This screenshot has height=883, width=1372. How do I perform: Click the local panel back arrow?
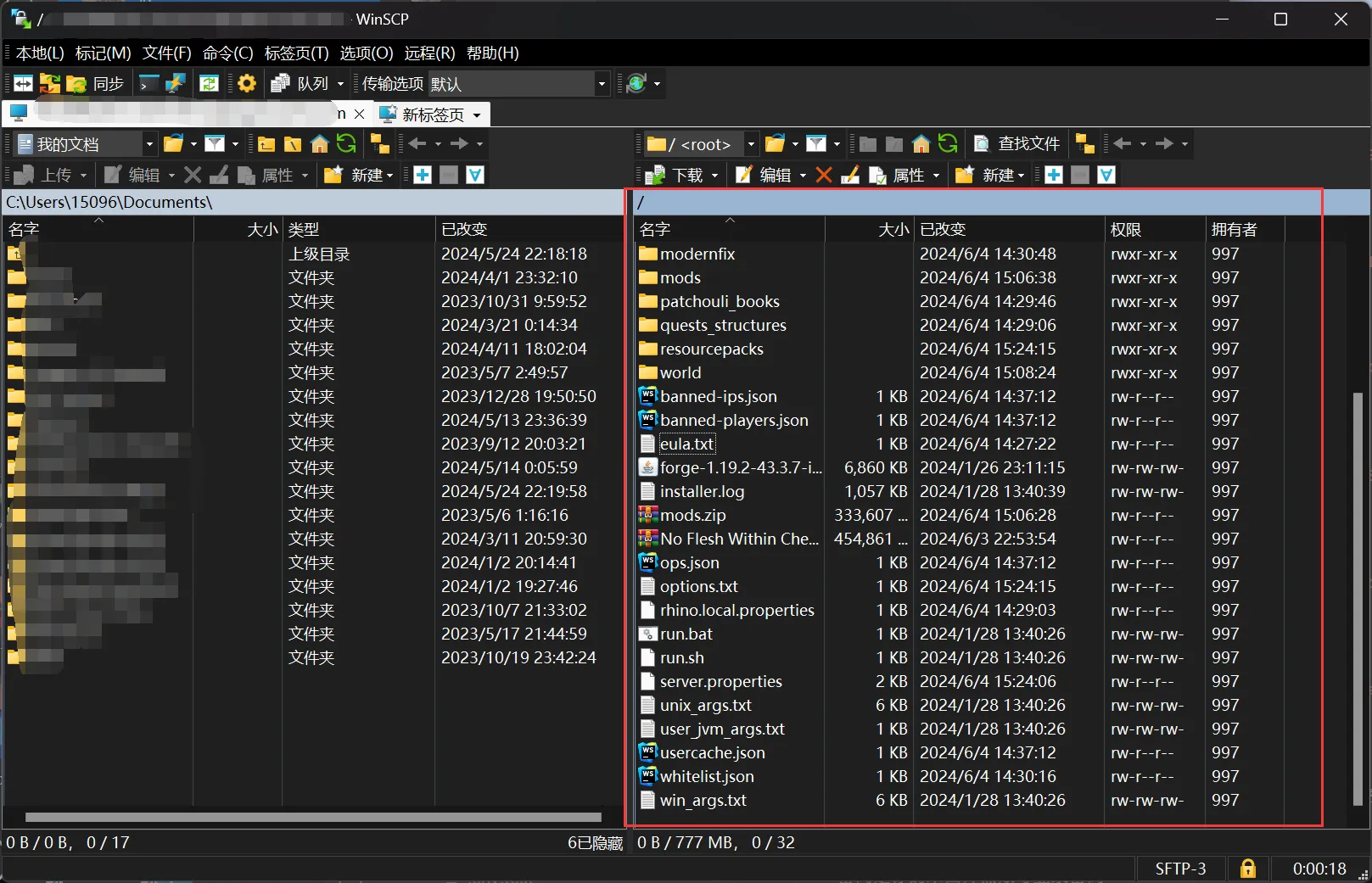[x=417, y=143]
